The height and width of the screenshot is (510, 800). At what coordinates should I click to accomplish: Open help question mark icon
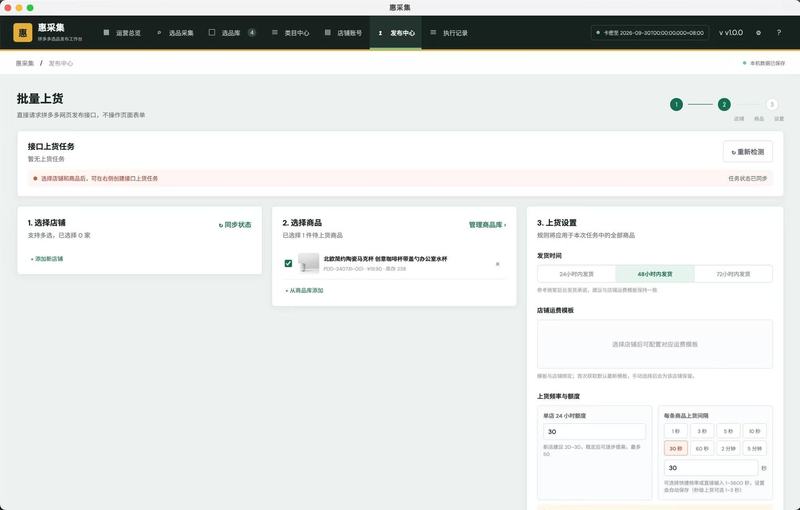(x=779, y=33)
